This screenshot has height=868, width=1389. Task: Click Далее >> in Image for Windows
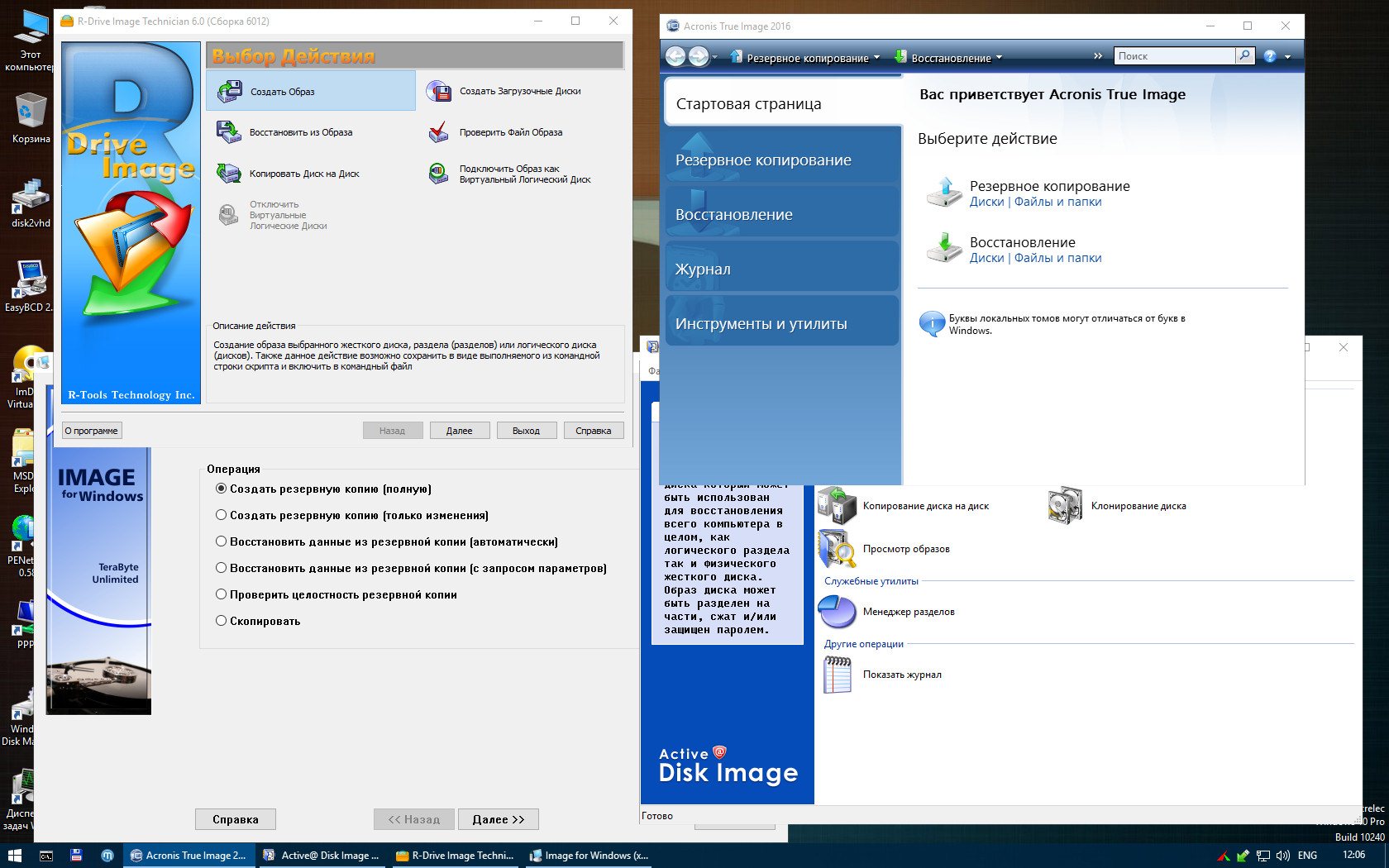pos(499,819)
